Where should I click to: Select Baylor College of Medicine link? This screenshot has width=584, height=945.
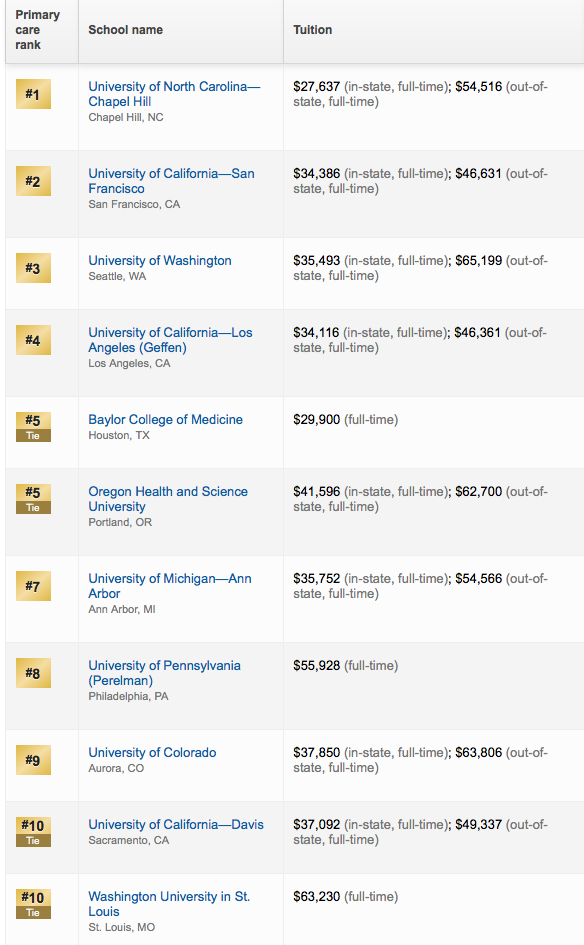coord(165,419)
